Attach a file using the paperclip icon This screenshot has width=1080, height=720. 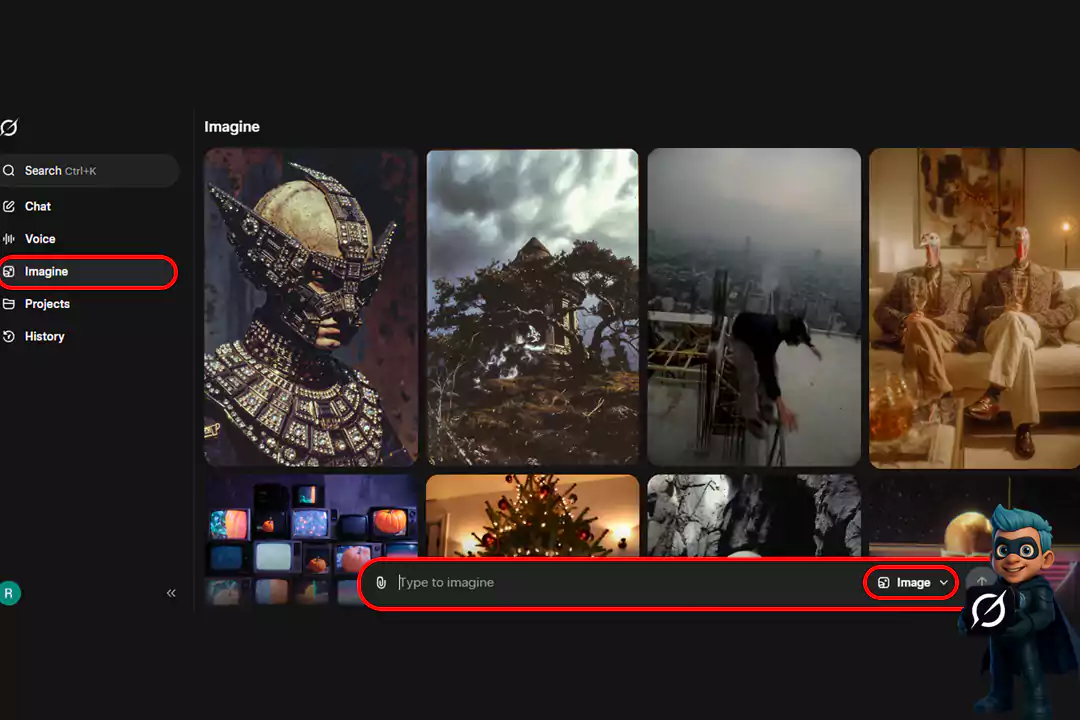point(381,583)
